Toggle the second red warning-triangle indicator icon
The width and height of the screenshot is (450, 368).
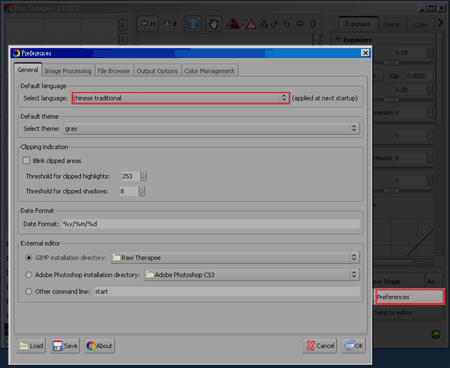click(x=250, y=24)
